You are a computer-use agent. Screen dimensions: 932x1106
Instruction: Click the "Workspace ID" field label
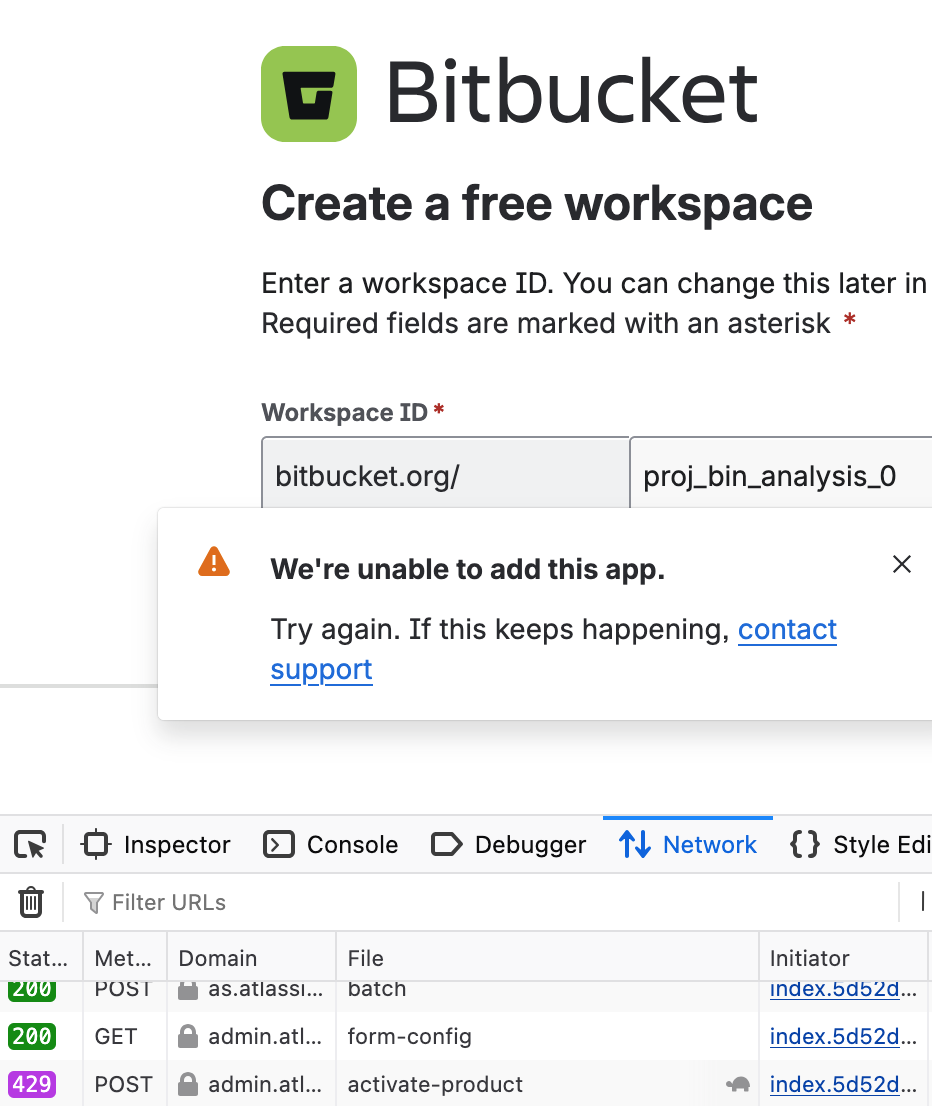344,412
